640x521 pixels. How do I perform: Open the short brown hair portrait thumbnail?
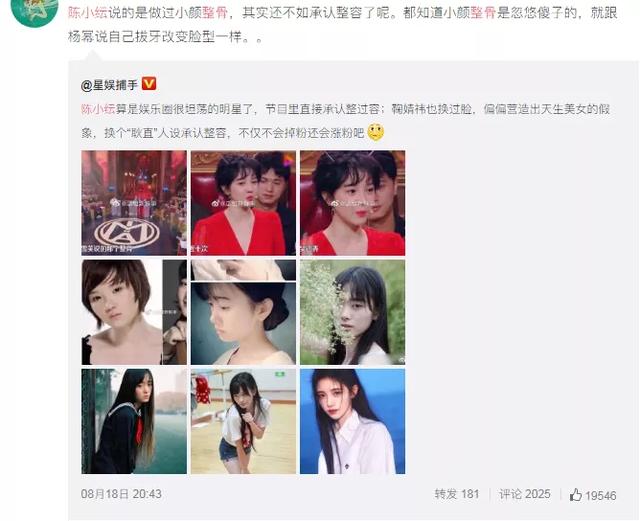tap(134, 312)
